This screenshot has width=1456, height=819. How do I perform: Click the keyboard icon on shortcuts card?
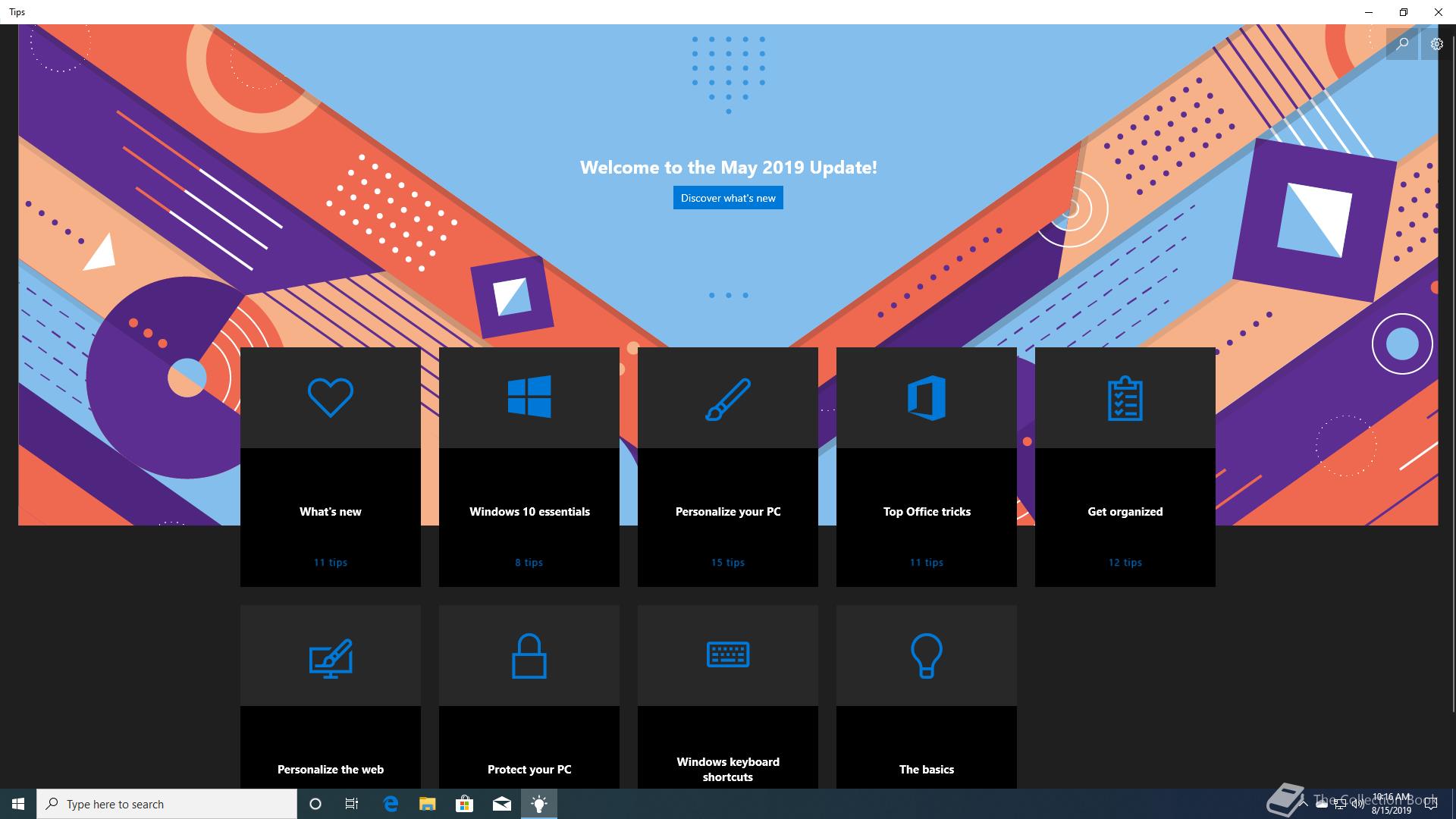[x=728, y=654]
